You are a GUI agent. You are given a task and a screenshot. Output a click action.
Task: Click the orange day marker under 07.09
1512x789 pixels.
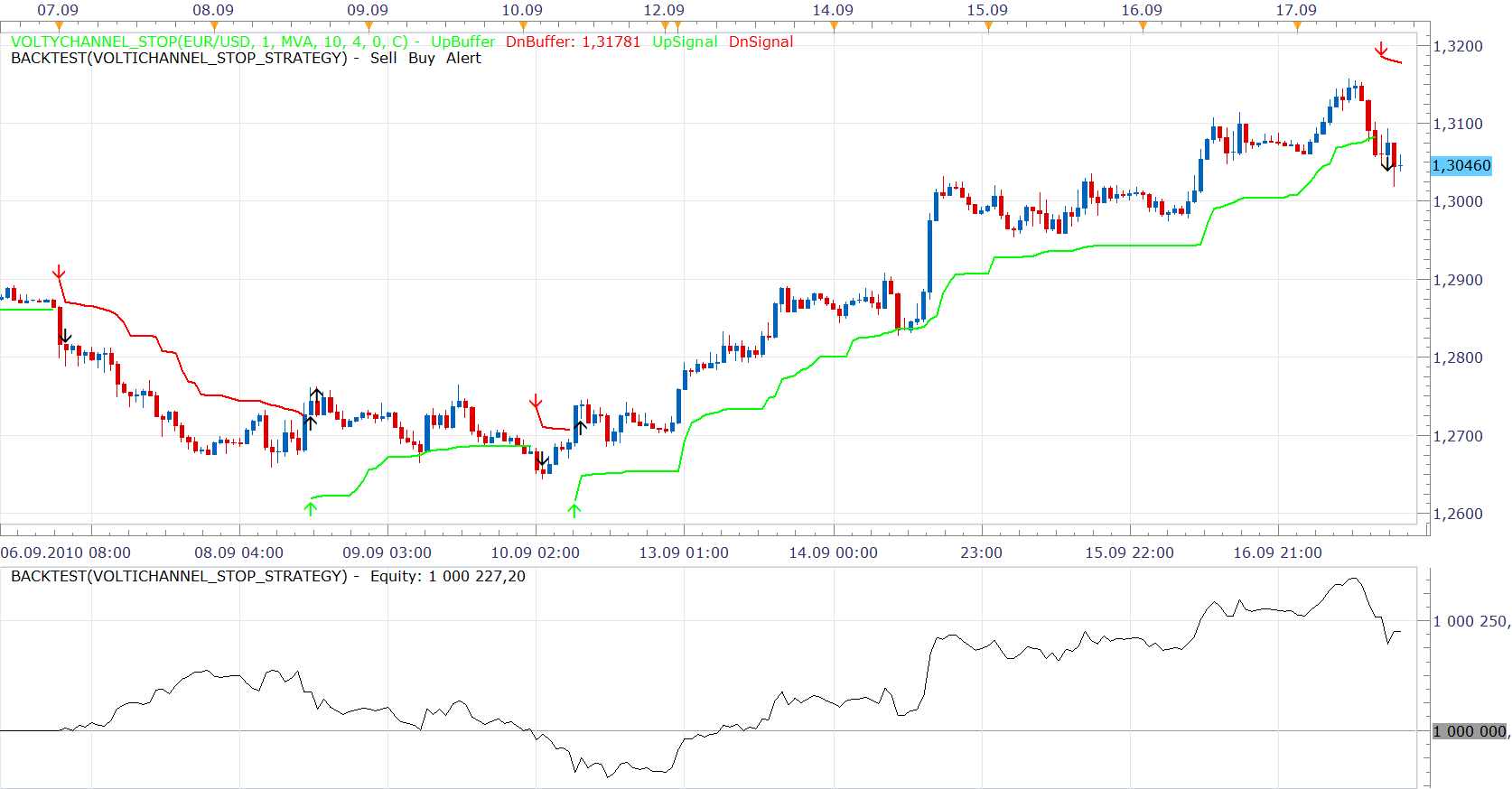(x=59, y=26)
